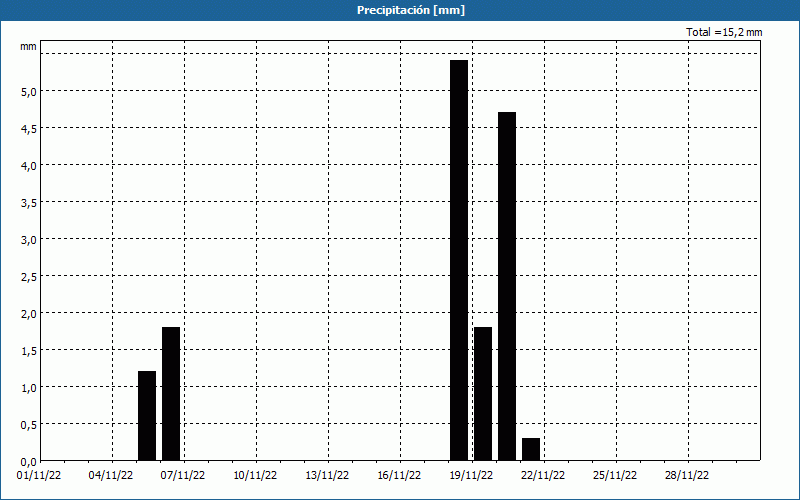Click the 4,5 y-axis value
The width and height of the screenshot is (800, 500).
pos(29,129)
